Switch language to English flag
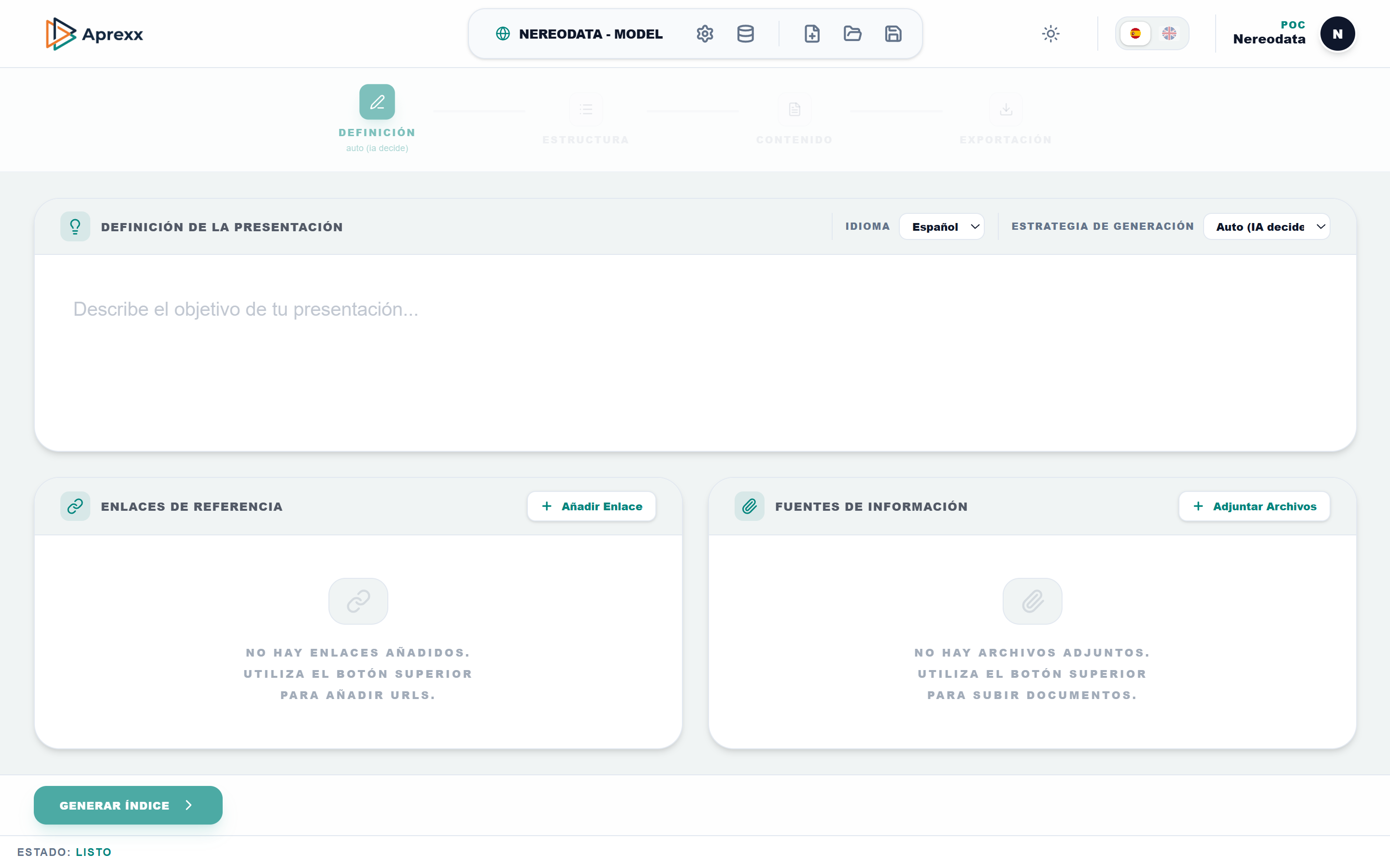Image resolution: width=1390 pixels, height=868 pixels. coord(1169,34)
